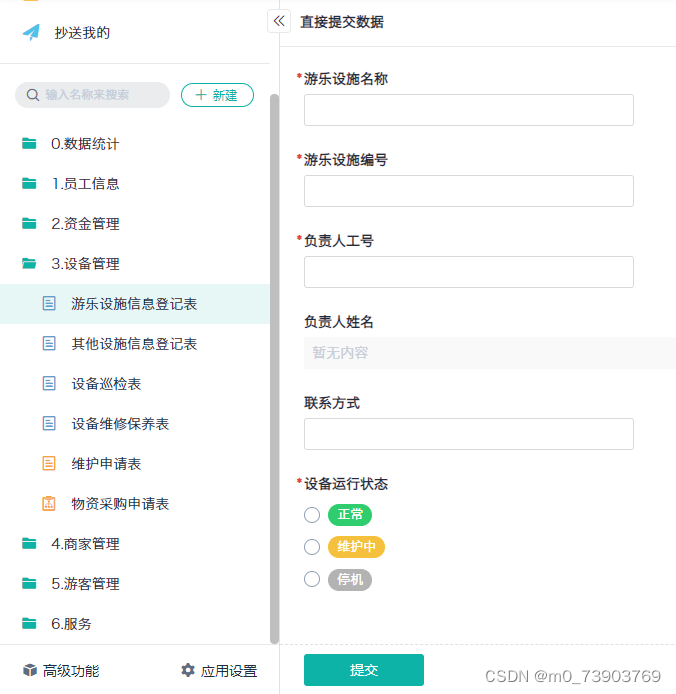The image size is (676, 694).
Task: Click the open 3.设备管理 folder icon
Action: point(29,263)
